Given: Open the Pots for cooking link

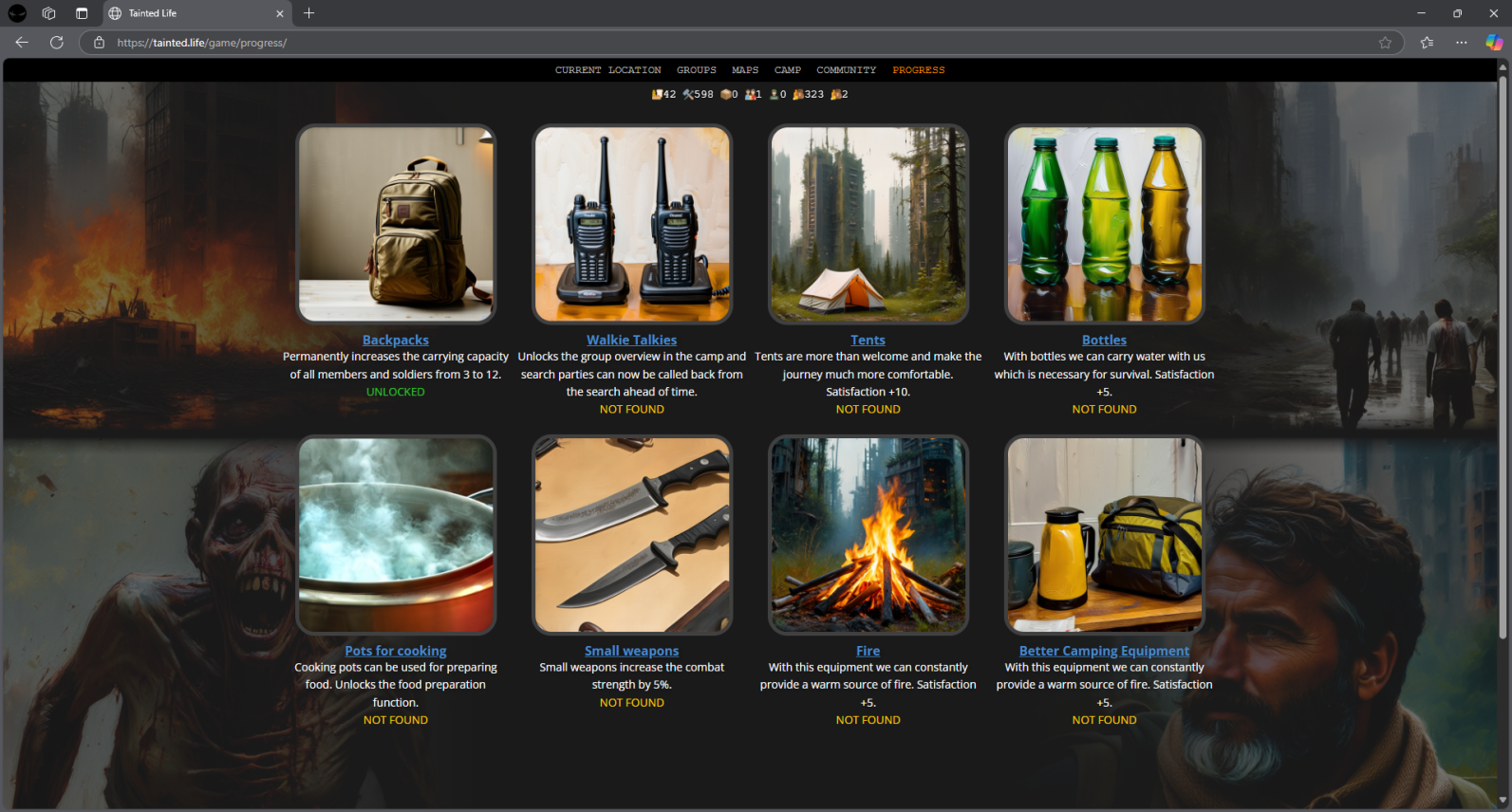Looking at the screenshot, I should point(396,651).
